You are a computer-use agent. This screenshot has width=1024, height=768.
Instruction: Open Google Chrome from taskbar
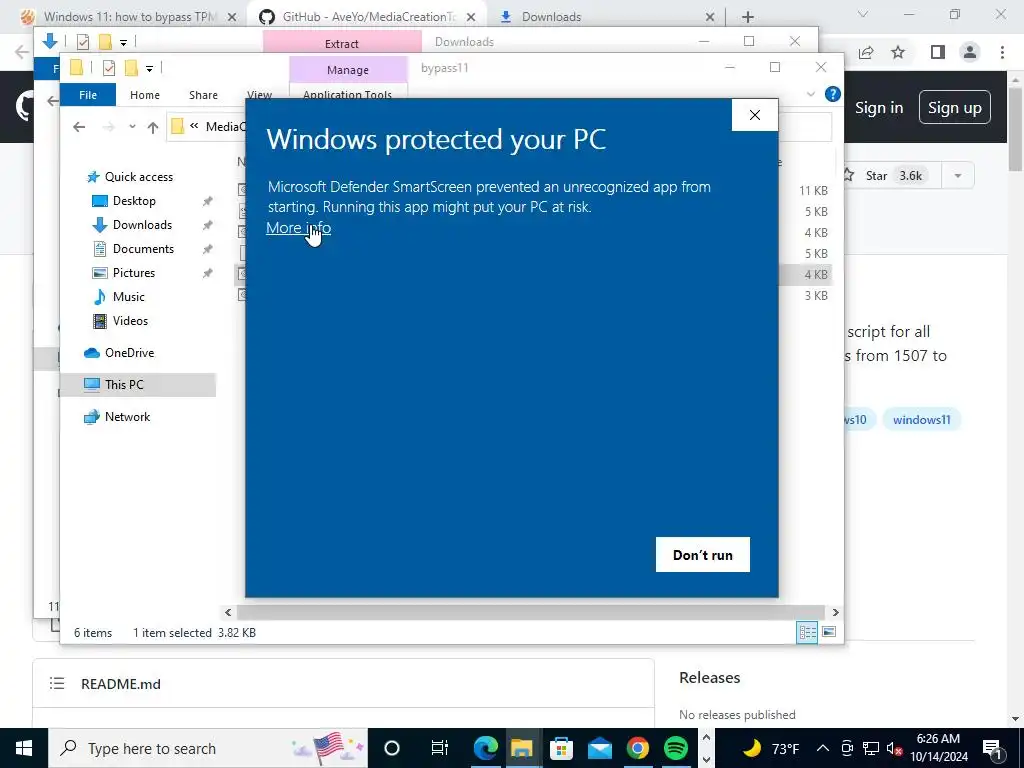(x=638, y=748)
